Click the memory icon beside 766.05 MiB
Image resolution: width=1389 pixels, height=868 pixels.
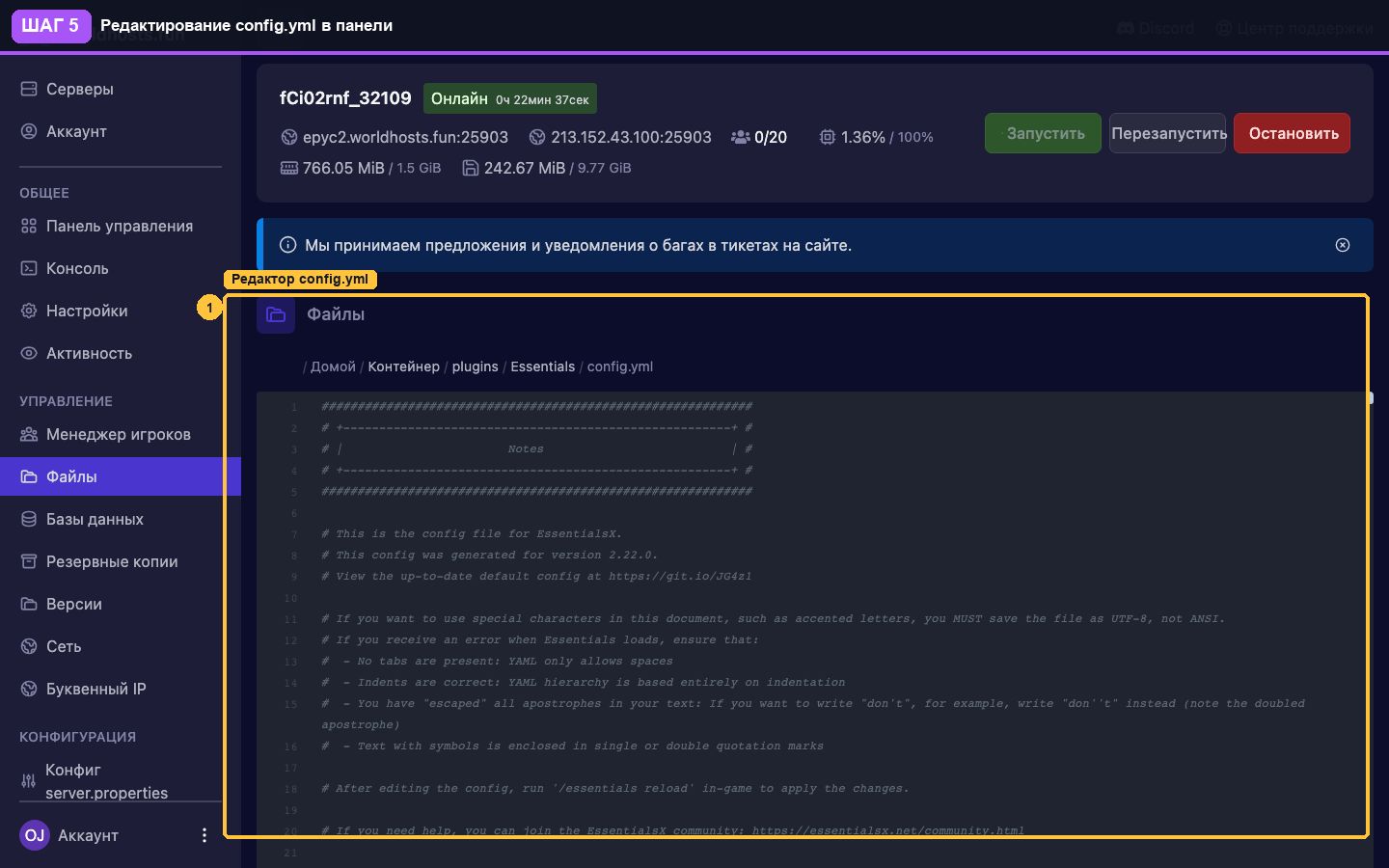(289, 168)
